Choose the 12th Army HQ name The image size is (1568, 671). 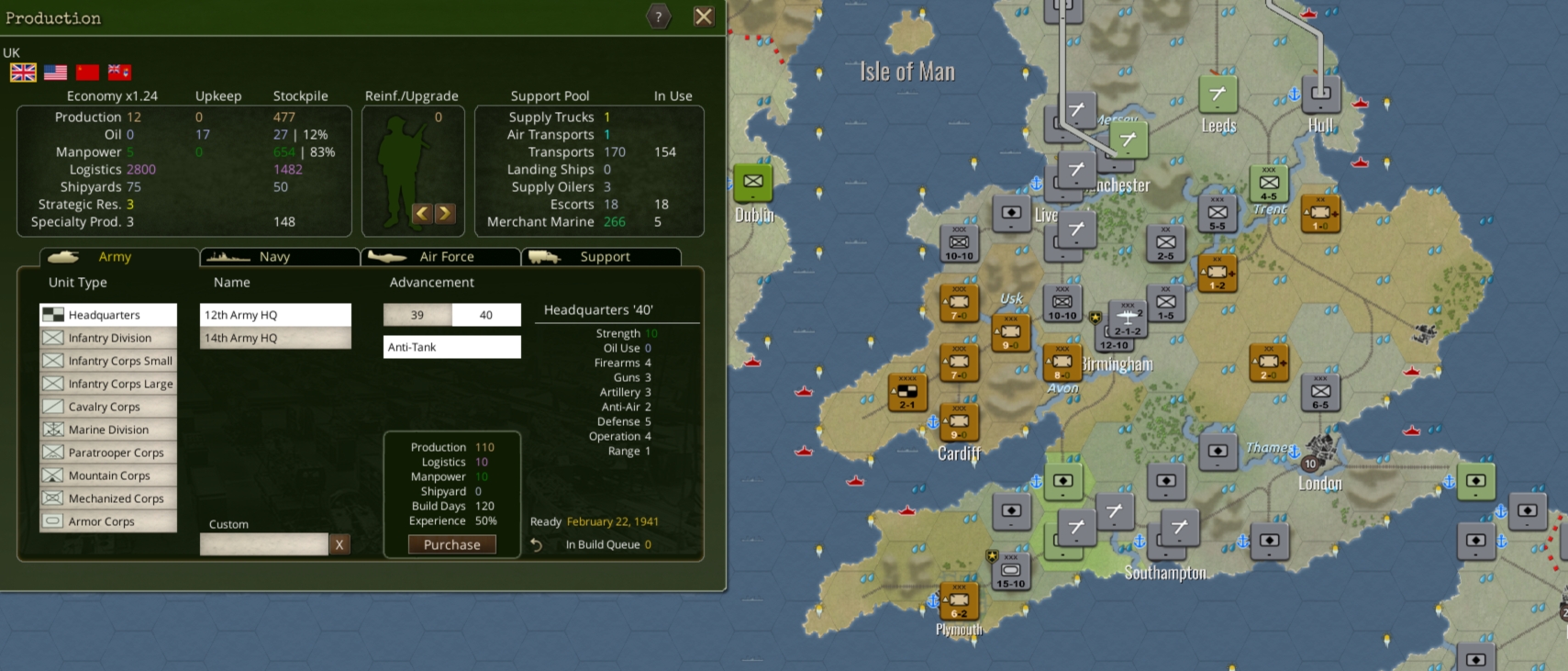[275, 315]
